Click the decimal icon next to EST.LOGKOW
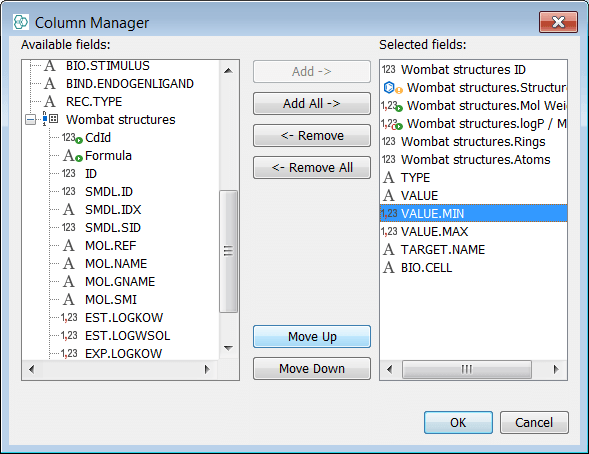Image resolution: width=589 pixels, height=454 pixels. pyautogui.click(x=69, y=318)
